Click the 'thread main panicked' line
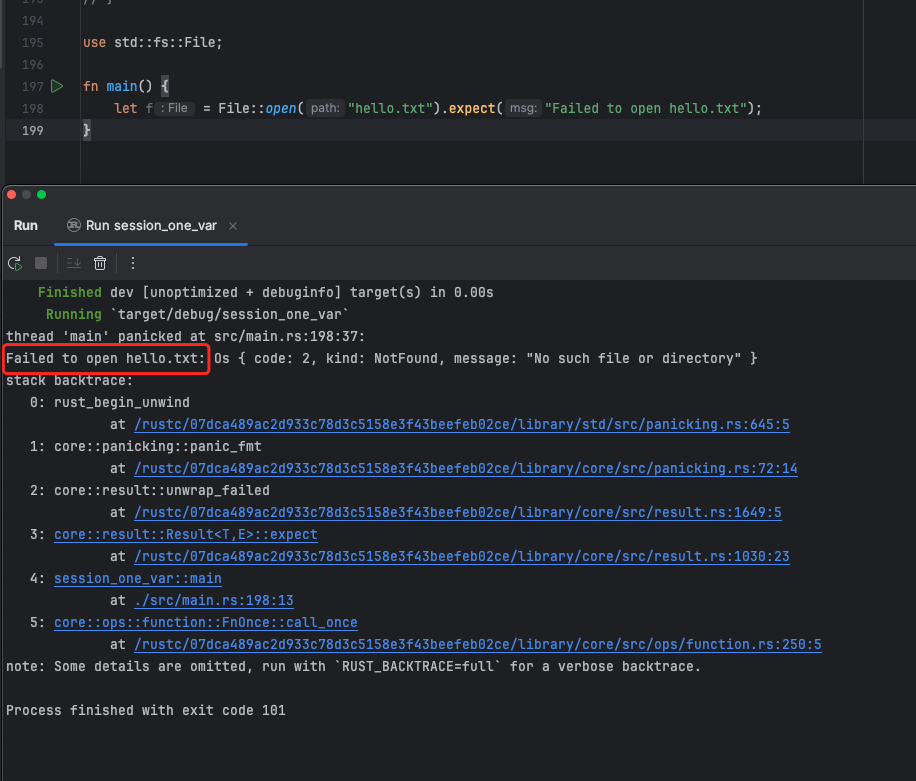The image size is (916, 781). [x=185, y=336]
